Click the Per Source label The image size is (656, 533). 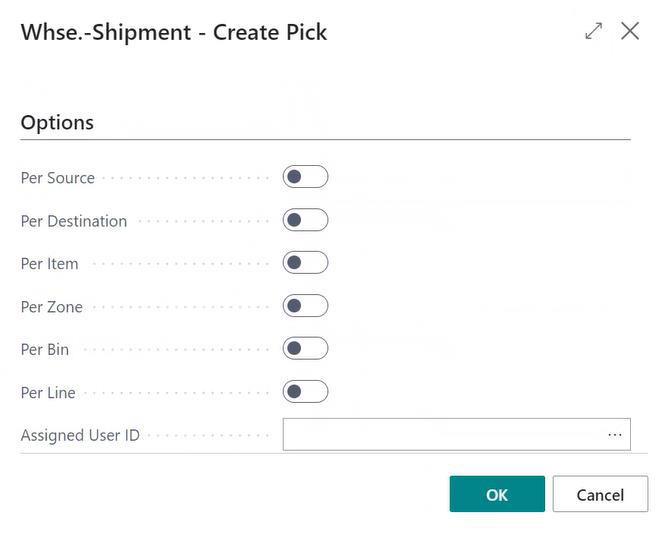click(x=58, y=178)
